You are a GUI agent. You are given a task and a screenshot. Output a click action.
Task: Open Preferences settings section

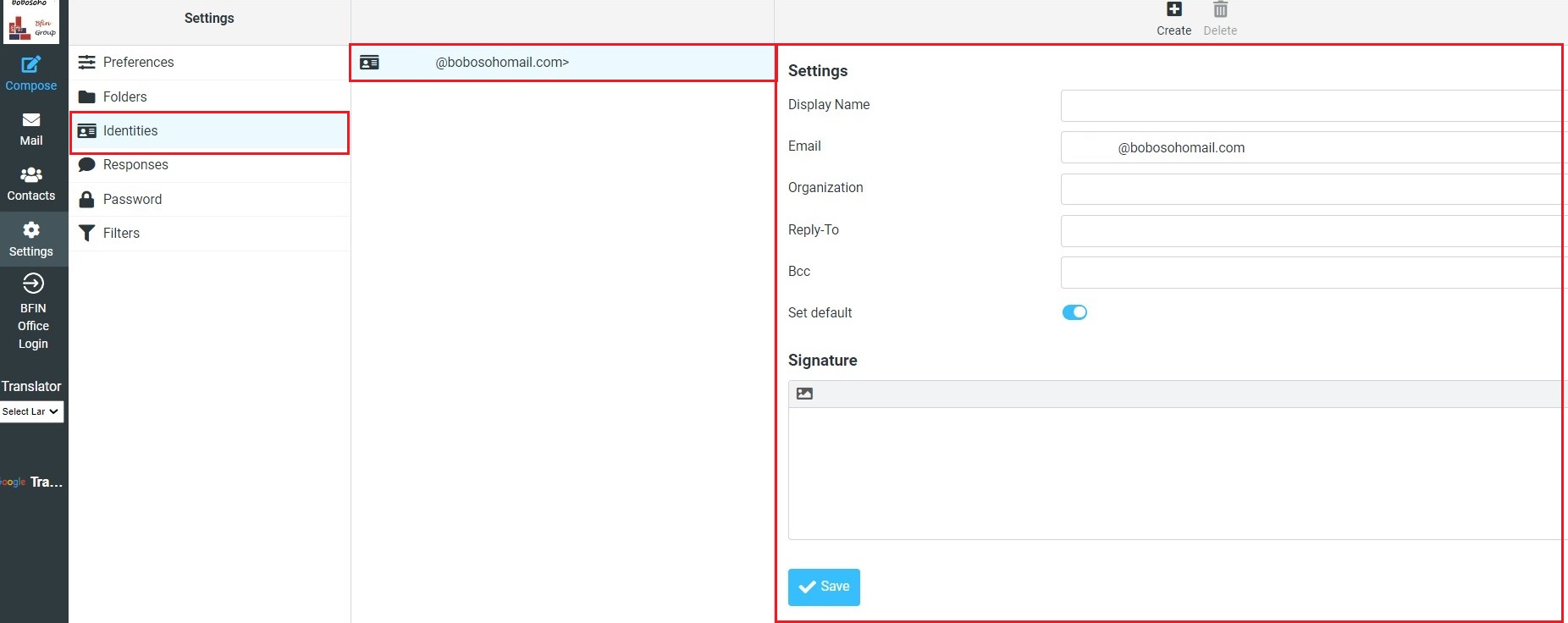pyautogui.click(x=138, y=63)
